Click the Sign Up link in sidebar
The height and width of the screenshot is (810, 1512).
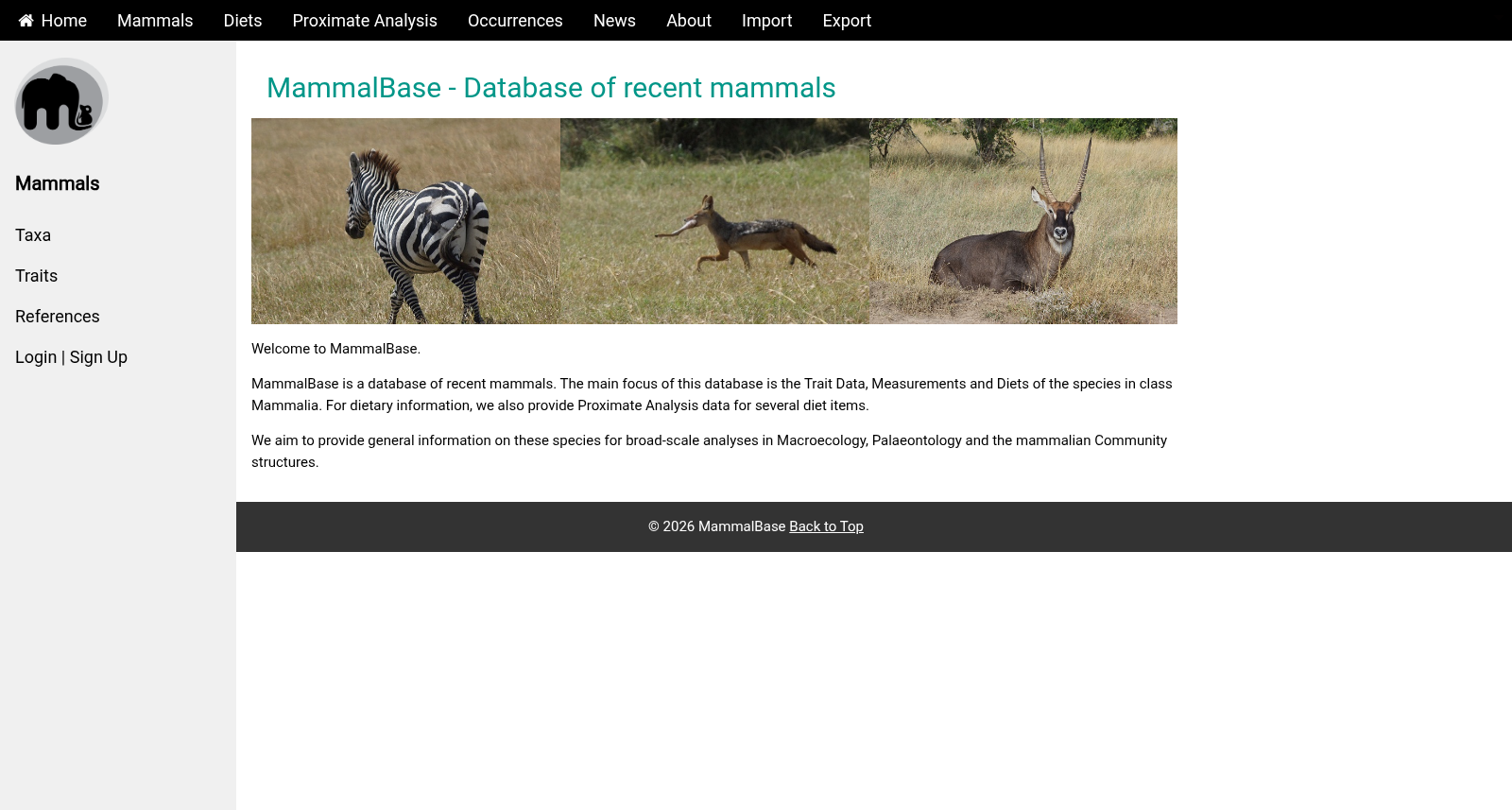(98, 357)
